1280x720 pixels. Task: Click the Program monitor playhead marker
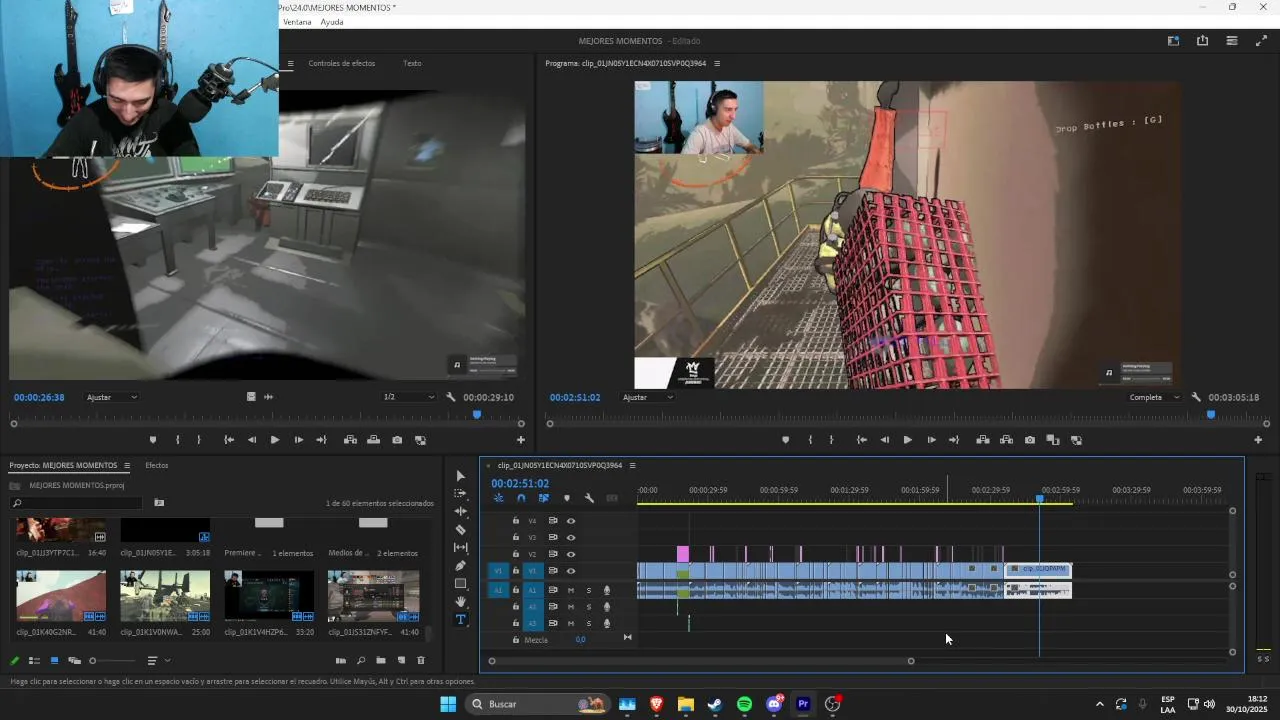(1211, 414)
